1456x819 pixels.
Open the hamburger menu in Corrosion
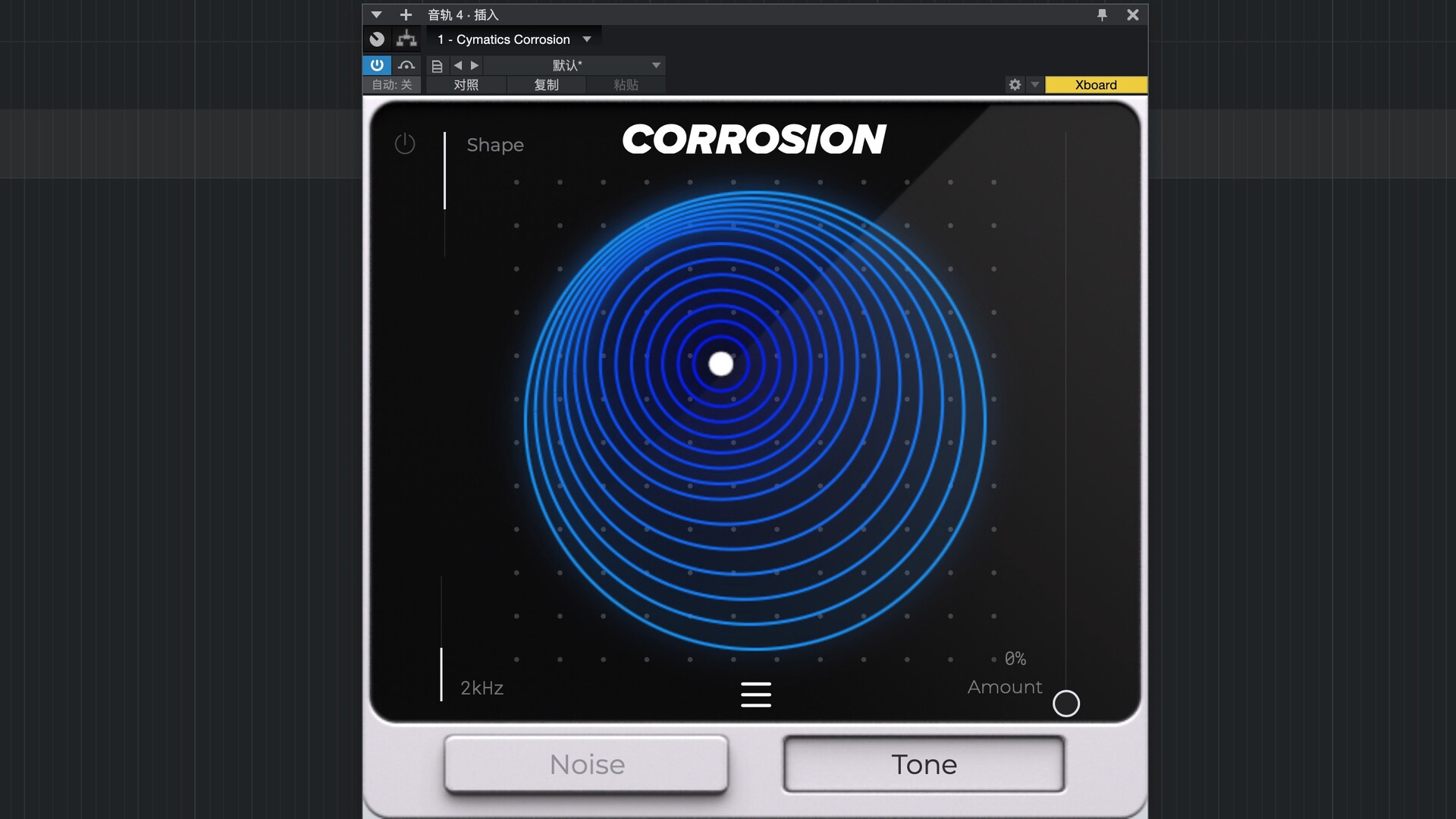click(755, 694)
